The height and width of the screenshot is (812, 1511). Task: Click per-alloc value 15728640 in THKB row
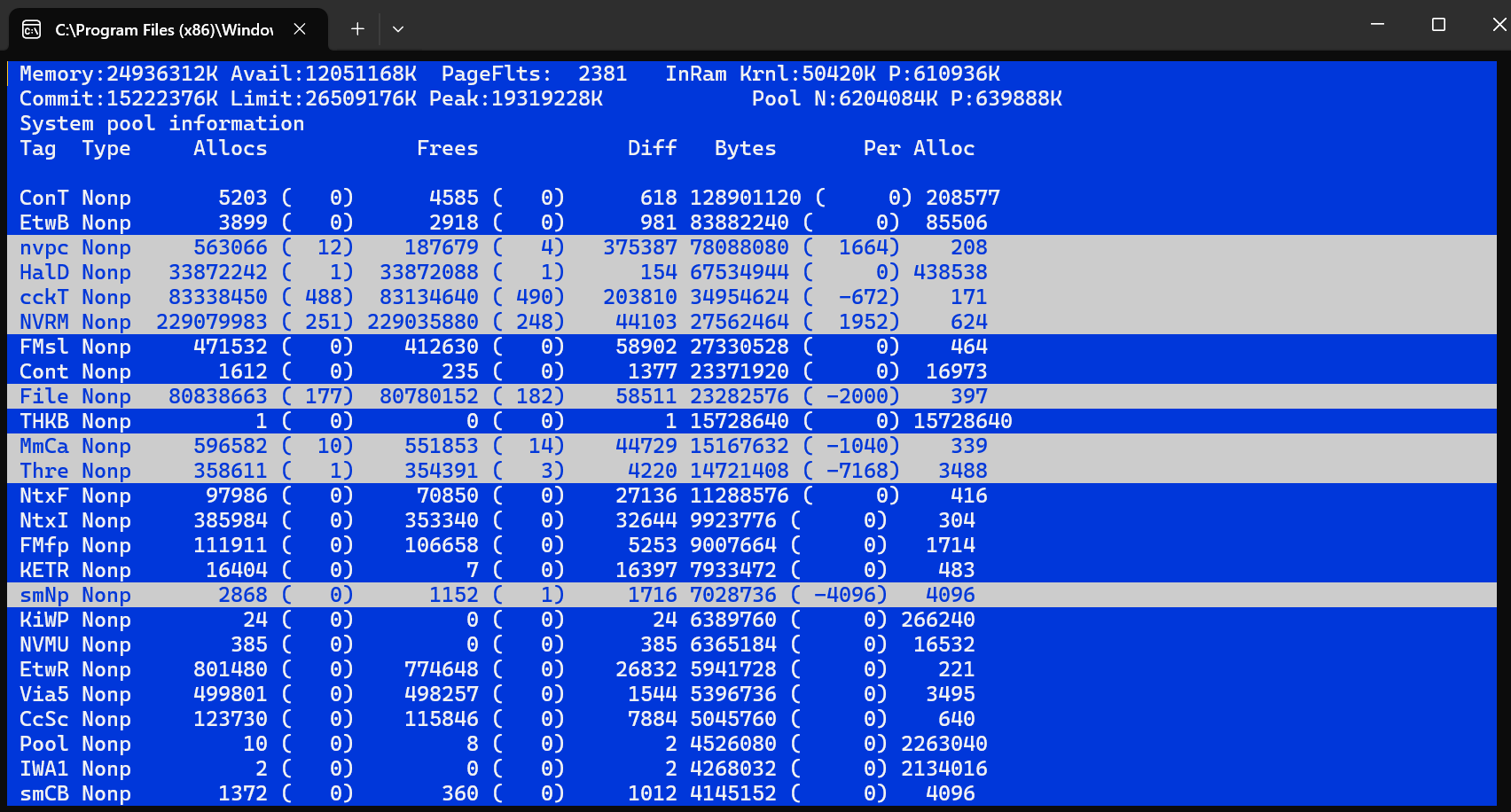tap(963, 421)
